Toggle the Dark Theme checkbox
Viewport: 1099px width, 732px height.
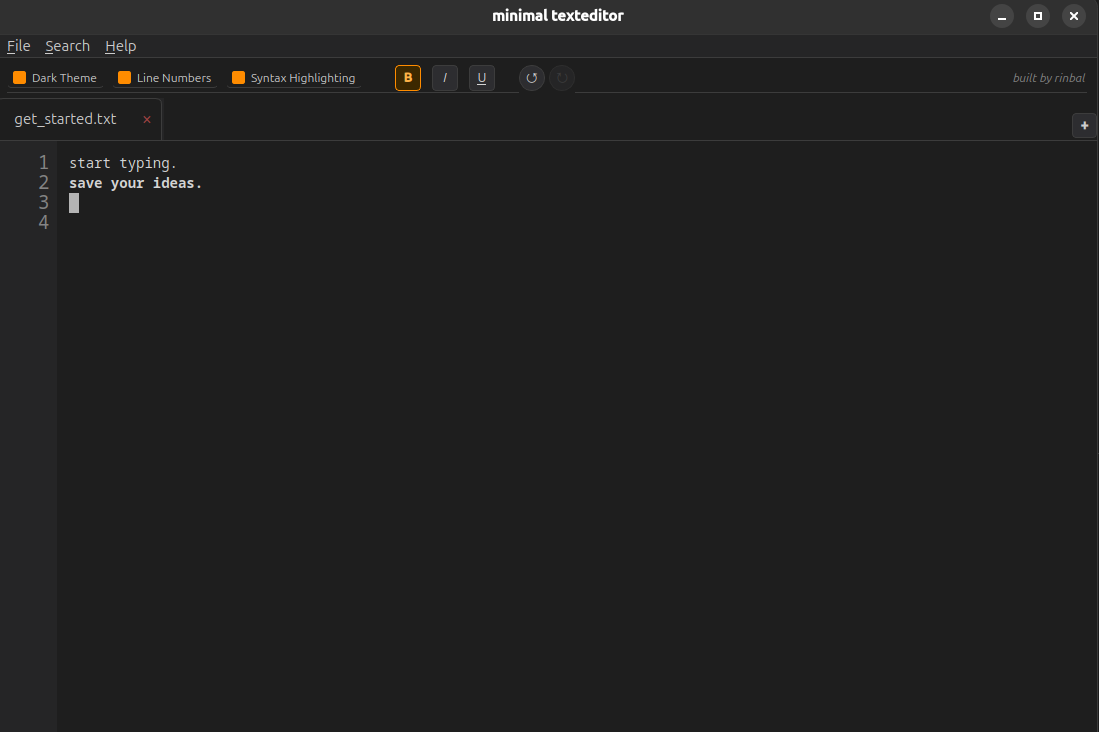pos(20,78)
